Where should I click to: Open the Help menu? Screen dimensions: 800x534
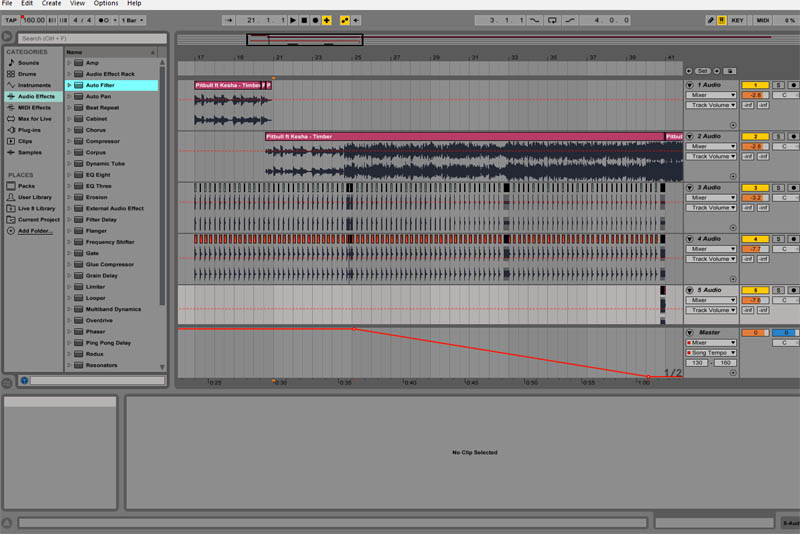134,3
